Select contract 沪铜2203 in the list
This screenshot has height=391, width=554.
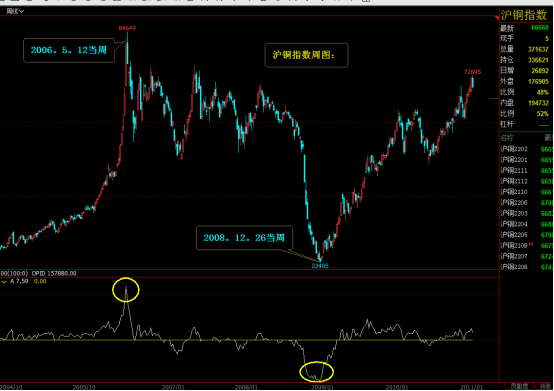[x=514, y=213]
